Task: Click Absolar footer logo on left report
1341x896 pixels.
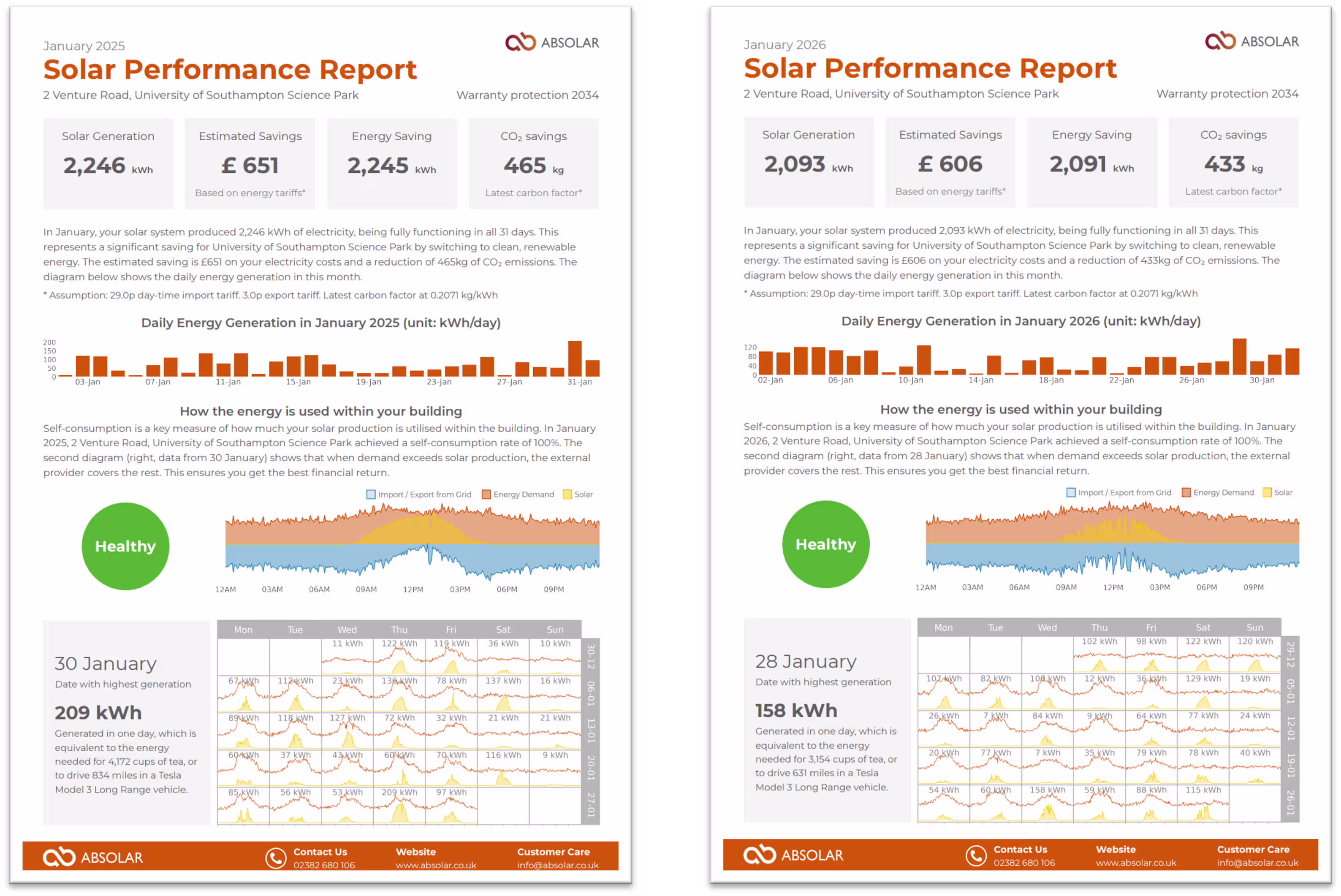Action: pos(93,857)
